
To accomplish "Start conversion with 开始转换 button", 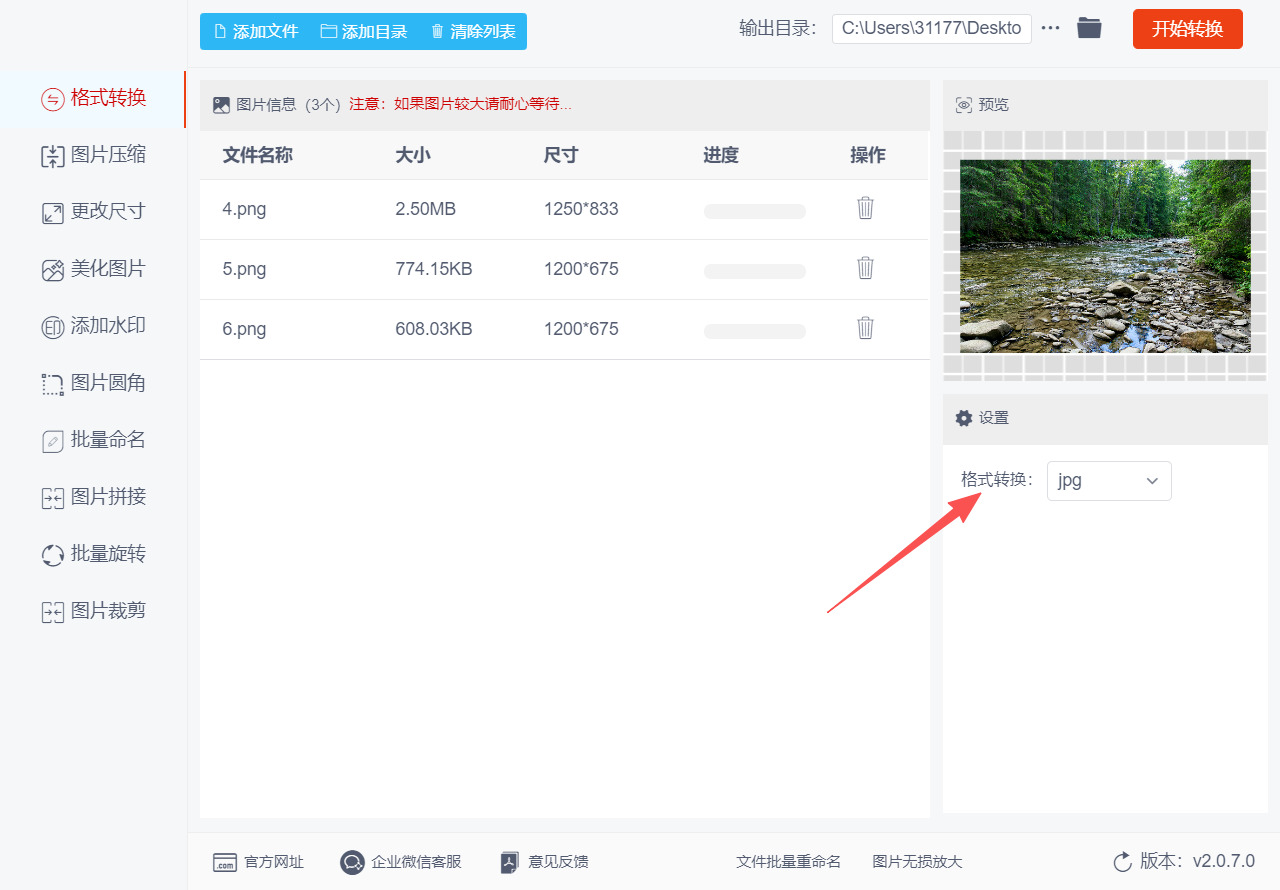I will [1188, 29].
